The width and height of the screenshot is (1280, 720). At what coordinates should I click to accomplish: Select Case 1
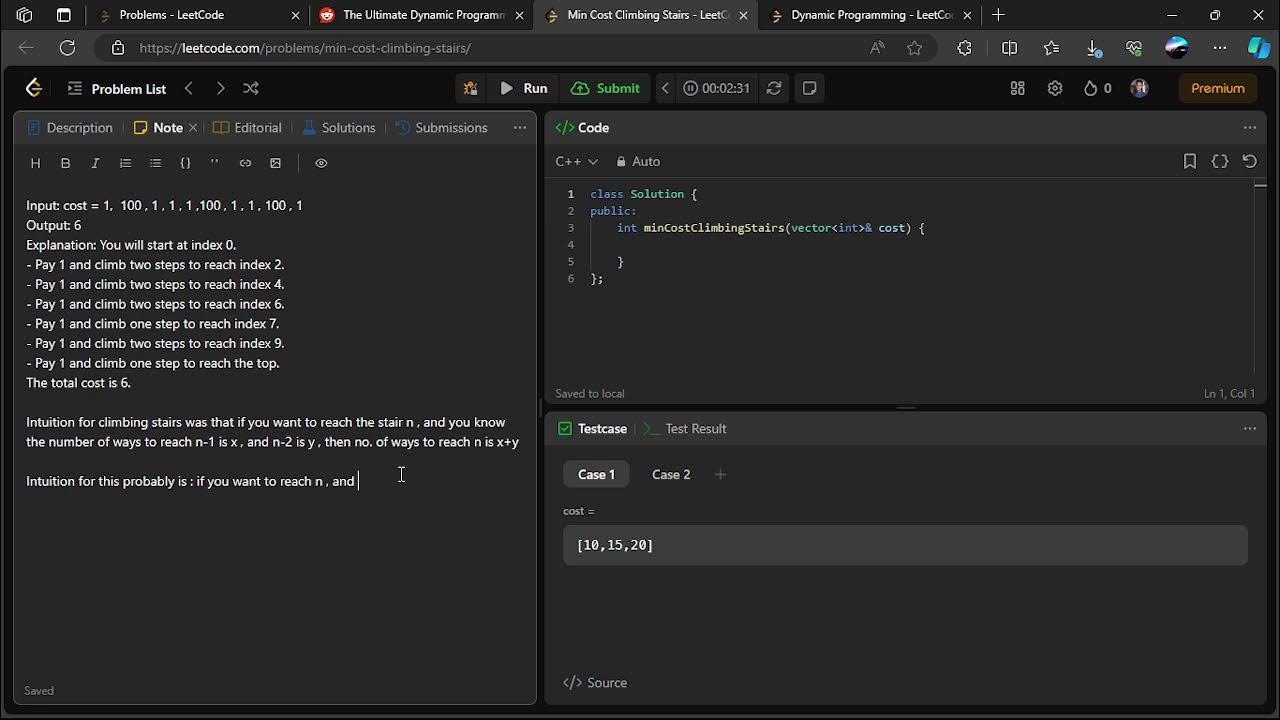(596, 474)
